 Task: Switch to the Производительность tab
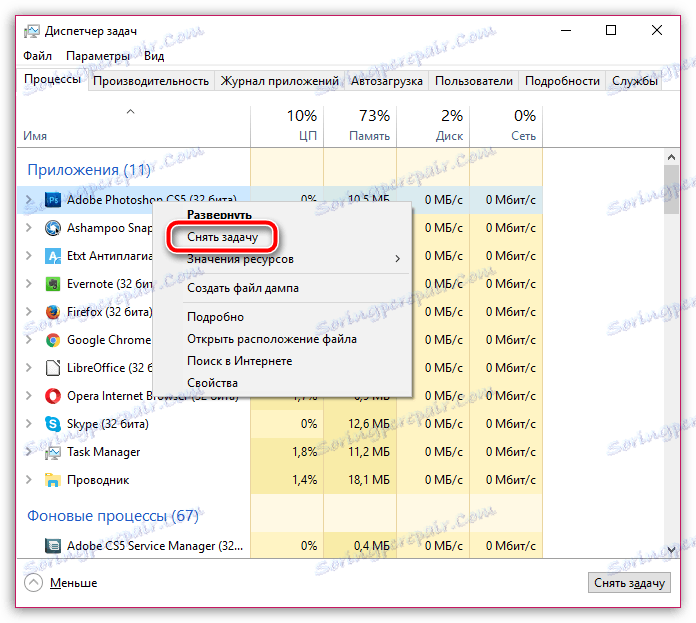[x=151, y=81]
